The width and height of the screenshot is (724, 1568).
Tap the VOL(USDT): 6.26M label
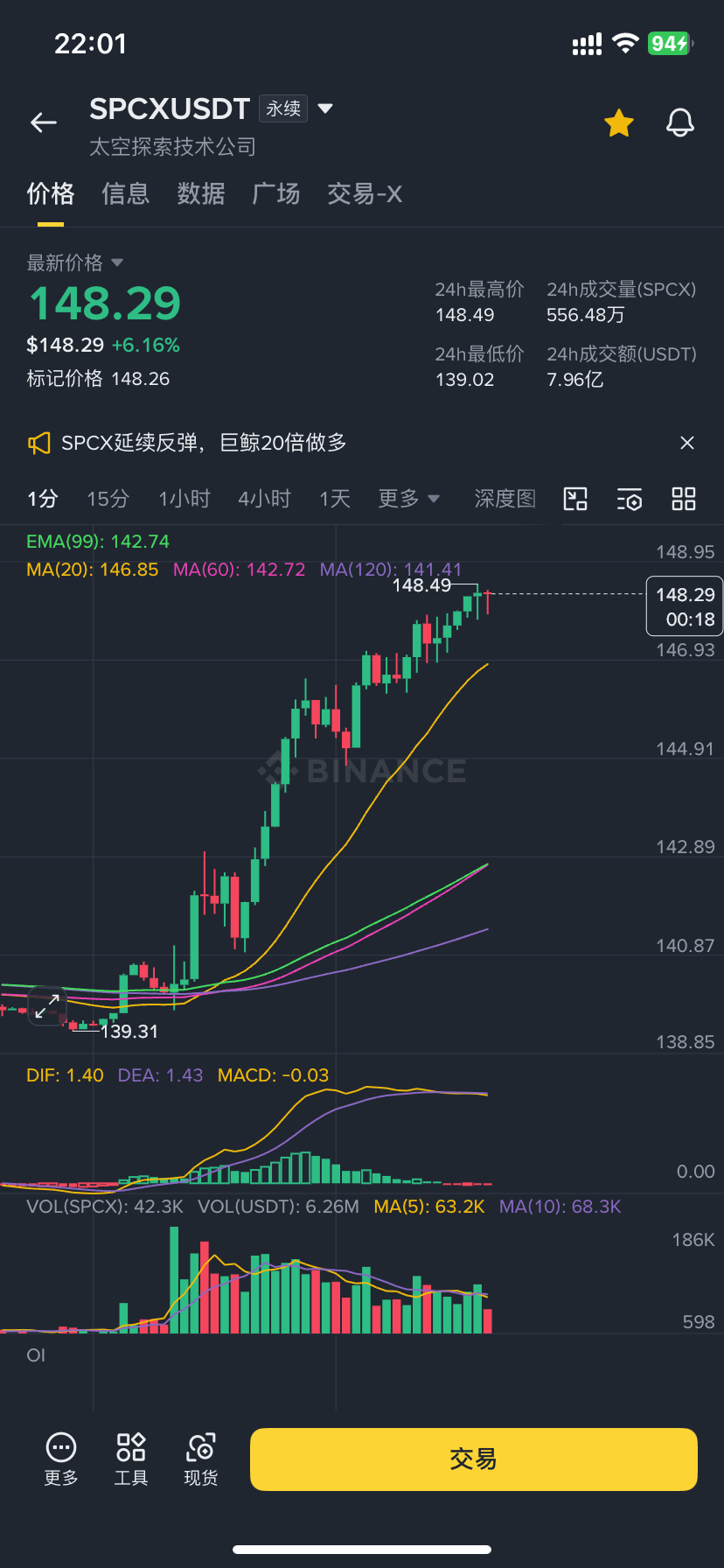[x=279, y=1207]
